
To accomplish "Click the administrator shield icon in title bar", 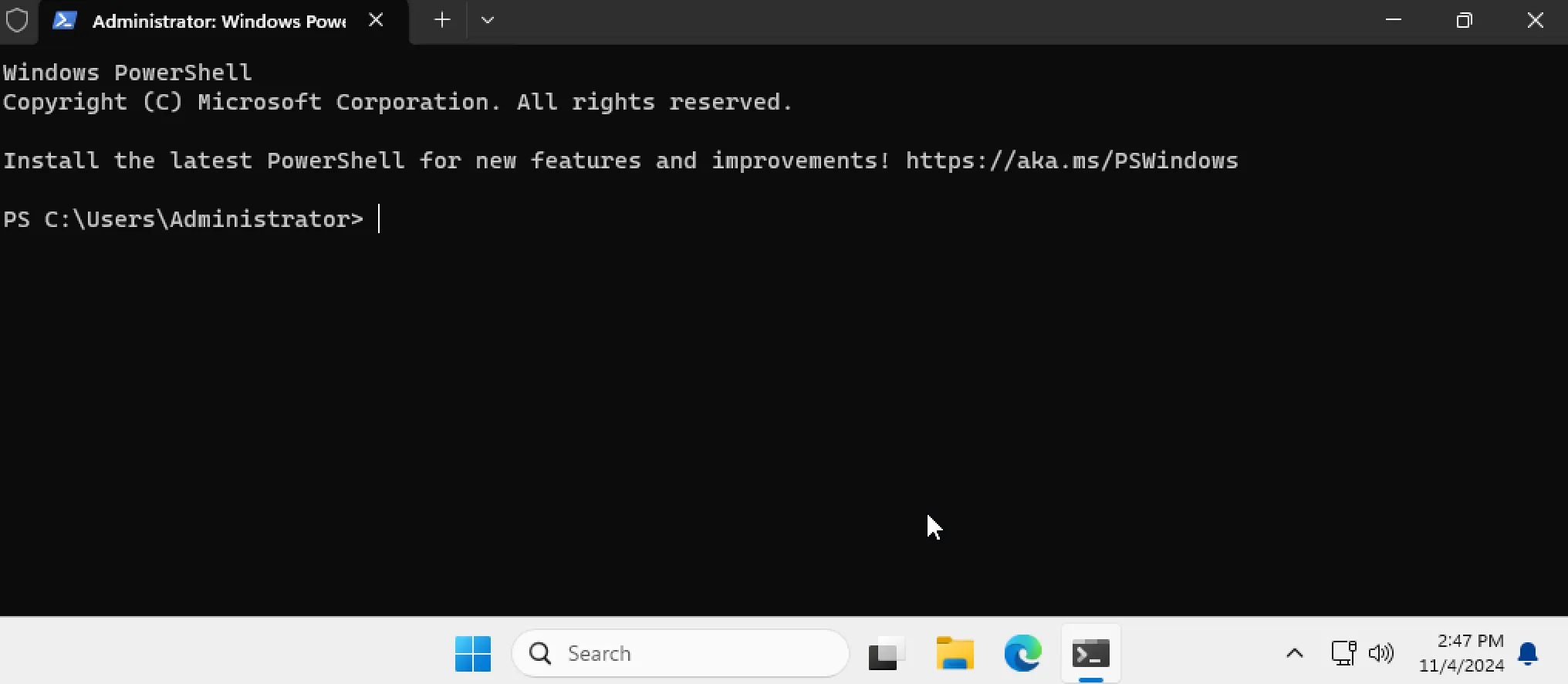I will click(x=16, y=20).
